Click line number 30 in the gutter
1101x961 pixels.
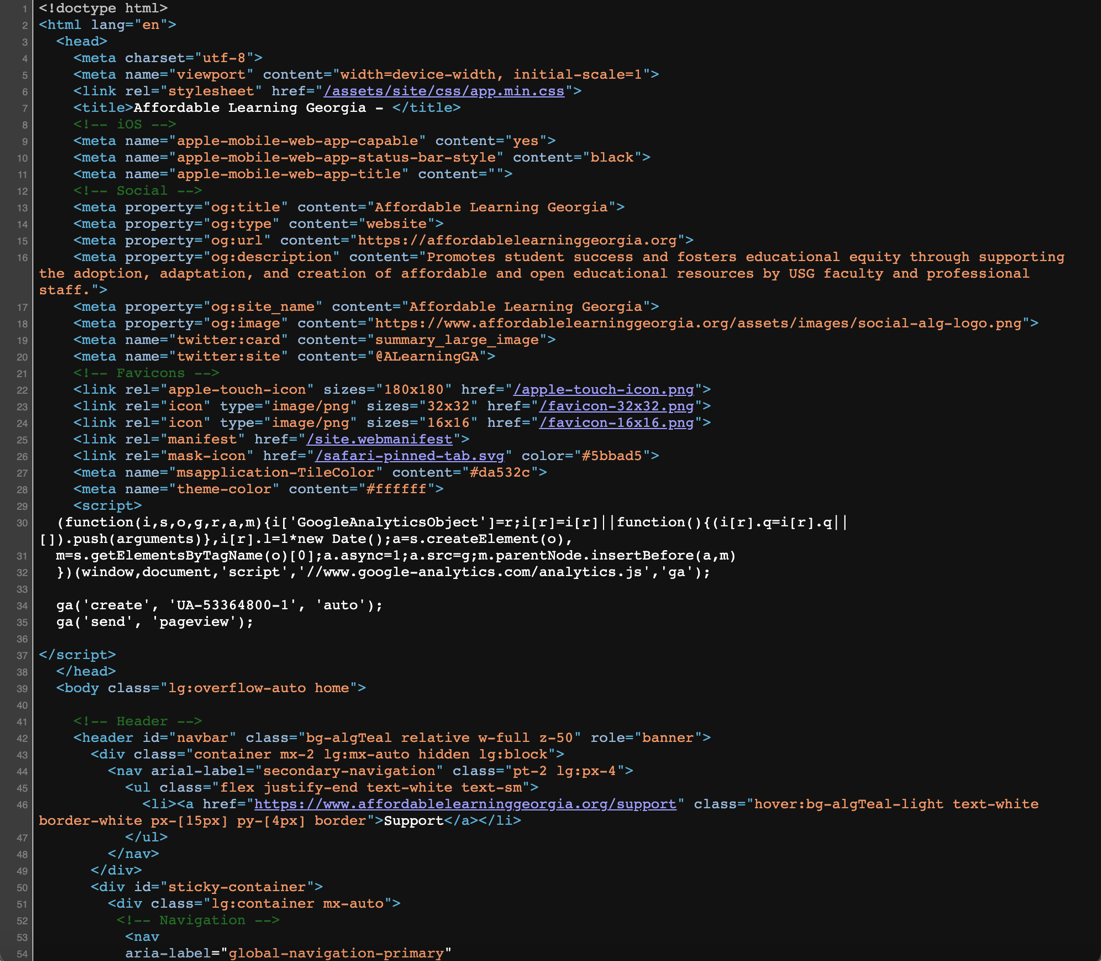coord(22,522)
